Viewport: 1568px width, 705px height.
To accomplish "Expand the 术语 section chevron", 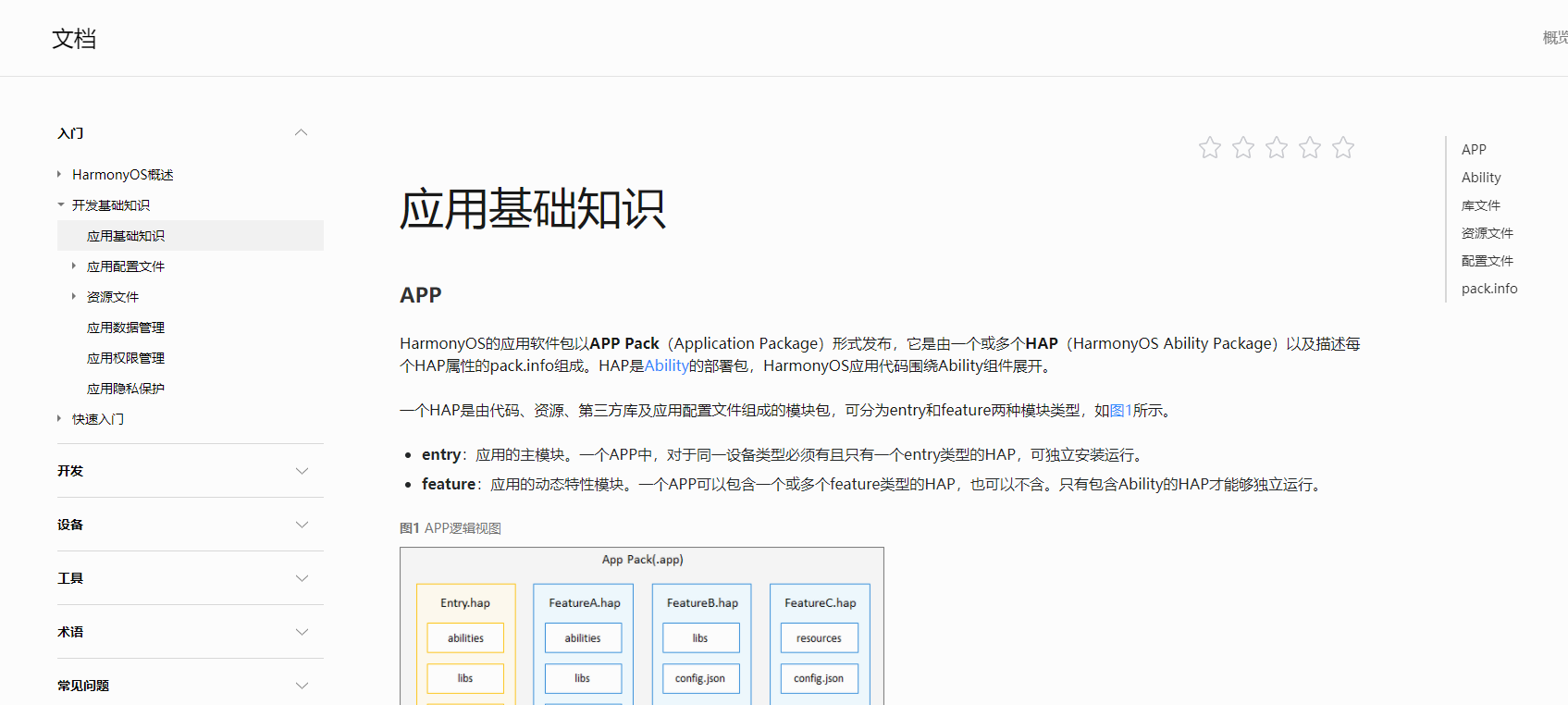I will [301, 632].
